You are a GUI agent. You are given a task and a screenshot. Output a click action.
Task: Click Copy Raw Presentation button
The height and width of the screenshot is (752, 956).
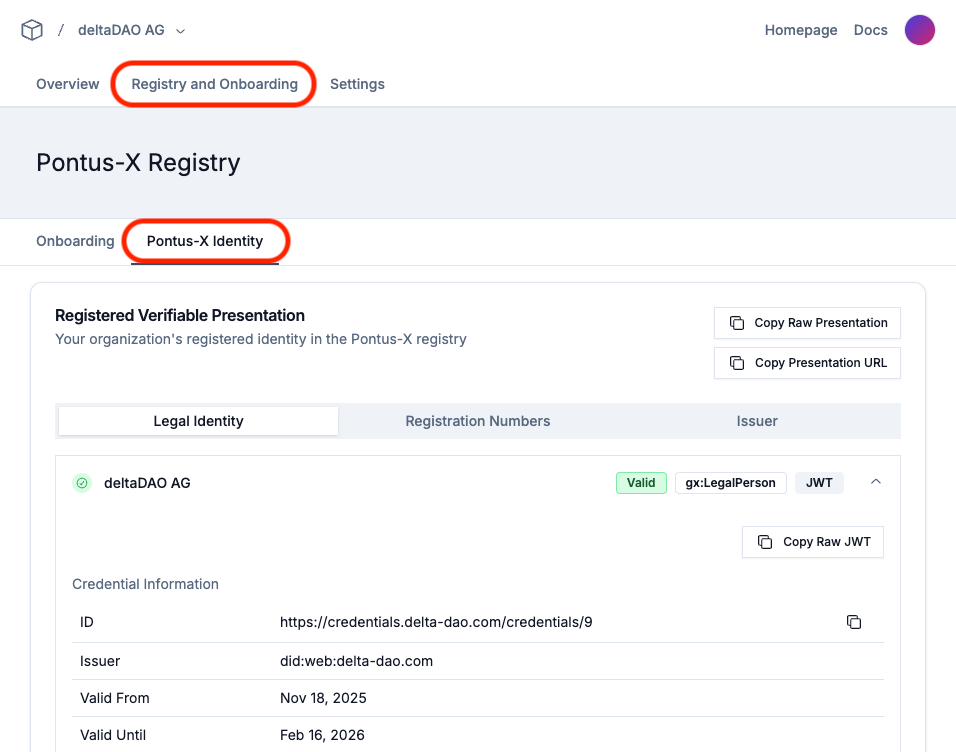pyautogui.click(x=807, y=323)
